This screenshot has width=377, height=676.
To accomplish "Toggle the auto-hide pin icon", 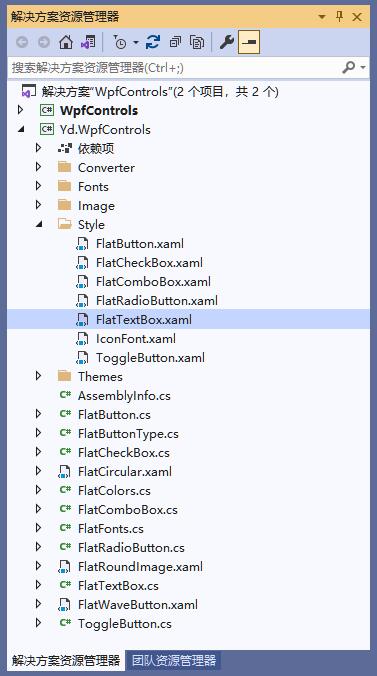I will (x=339, y=17).
